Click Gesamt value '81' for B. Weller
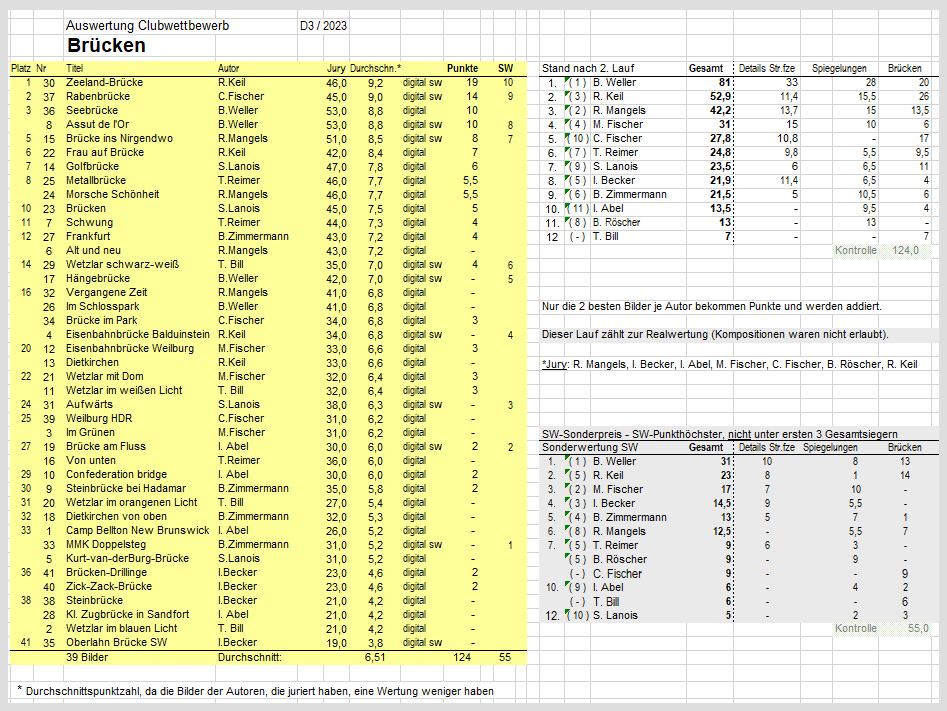 coord(724,82)
